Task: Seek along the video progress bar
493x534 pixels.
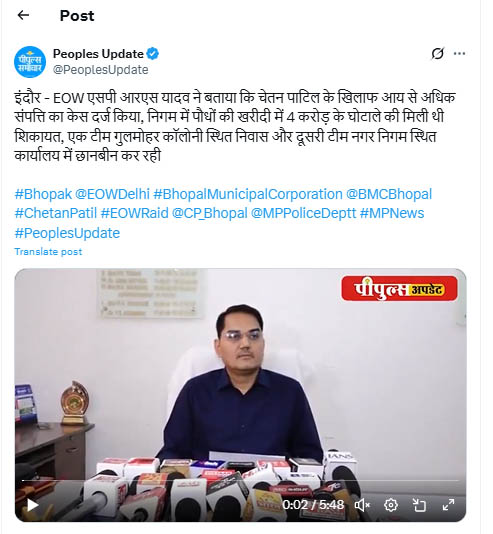Action: pyautogui.click(x=240, y=481)
